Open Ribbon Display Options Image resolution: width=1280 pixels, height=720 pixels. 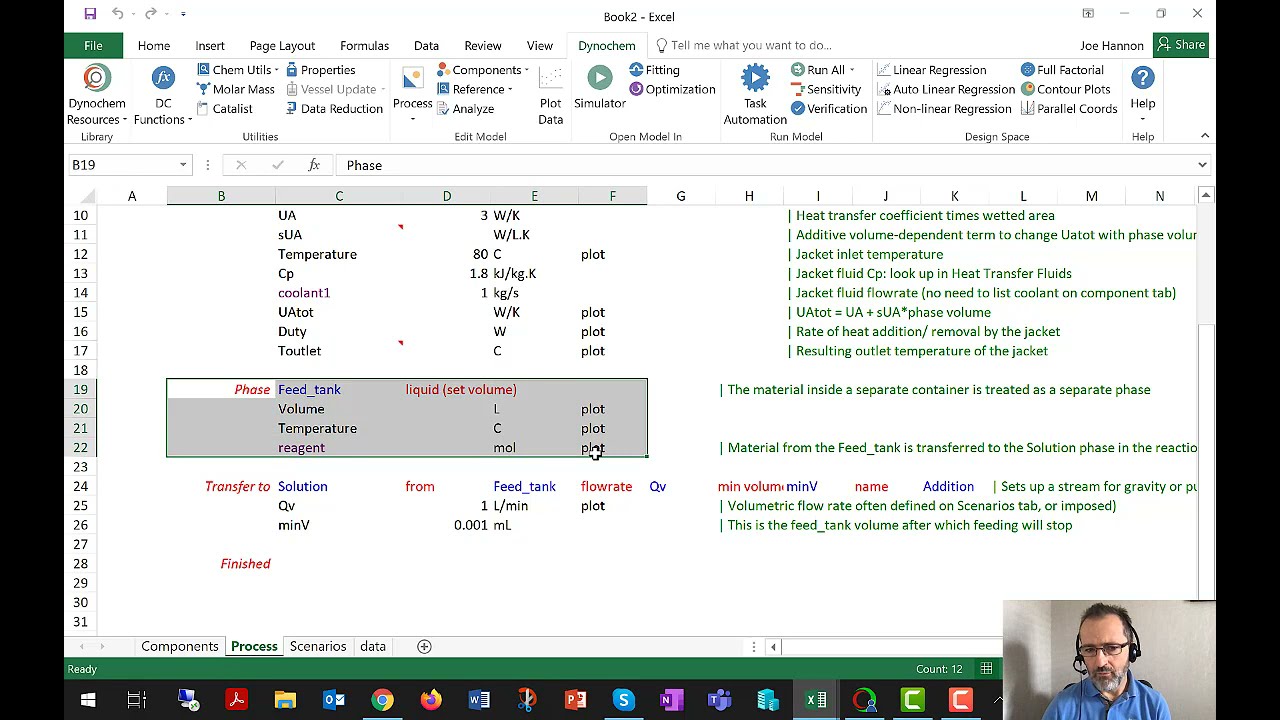[x=1088, y=14]
